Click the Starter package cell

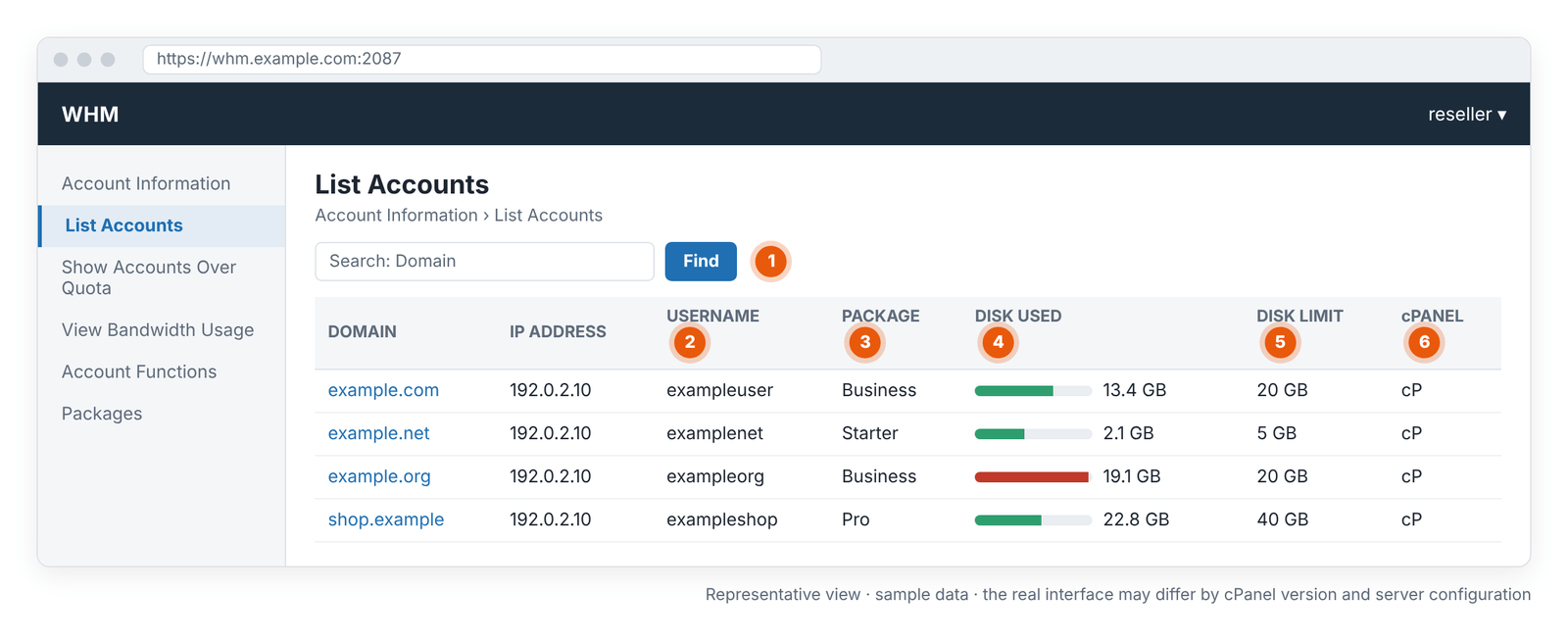click(x=869, y=433)
